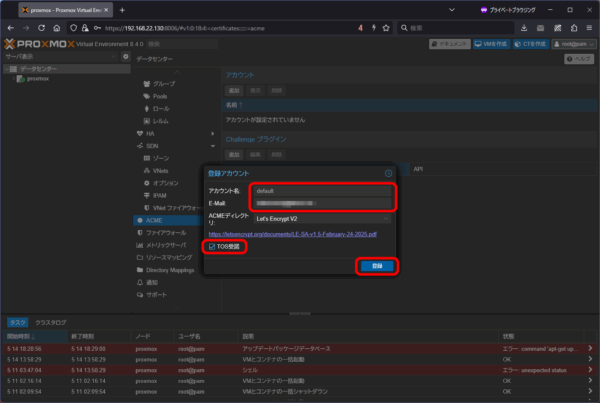Click the help button
This screenshot has height=403, width=600.
click(x=579, y=59)
